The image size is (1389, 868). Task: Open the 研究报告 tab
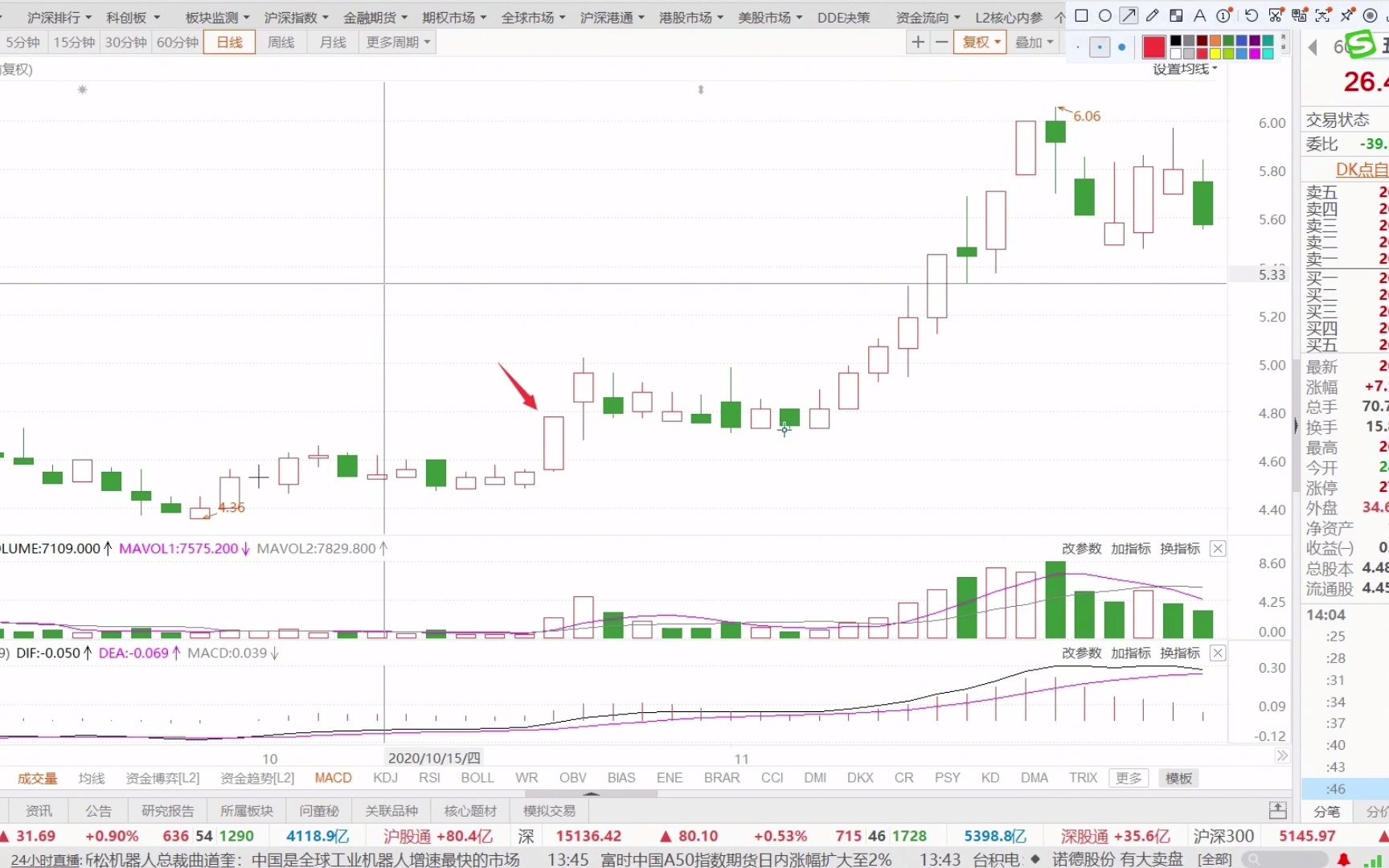pyautogui.click(x=168, y=811)
